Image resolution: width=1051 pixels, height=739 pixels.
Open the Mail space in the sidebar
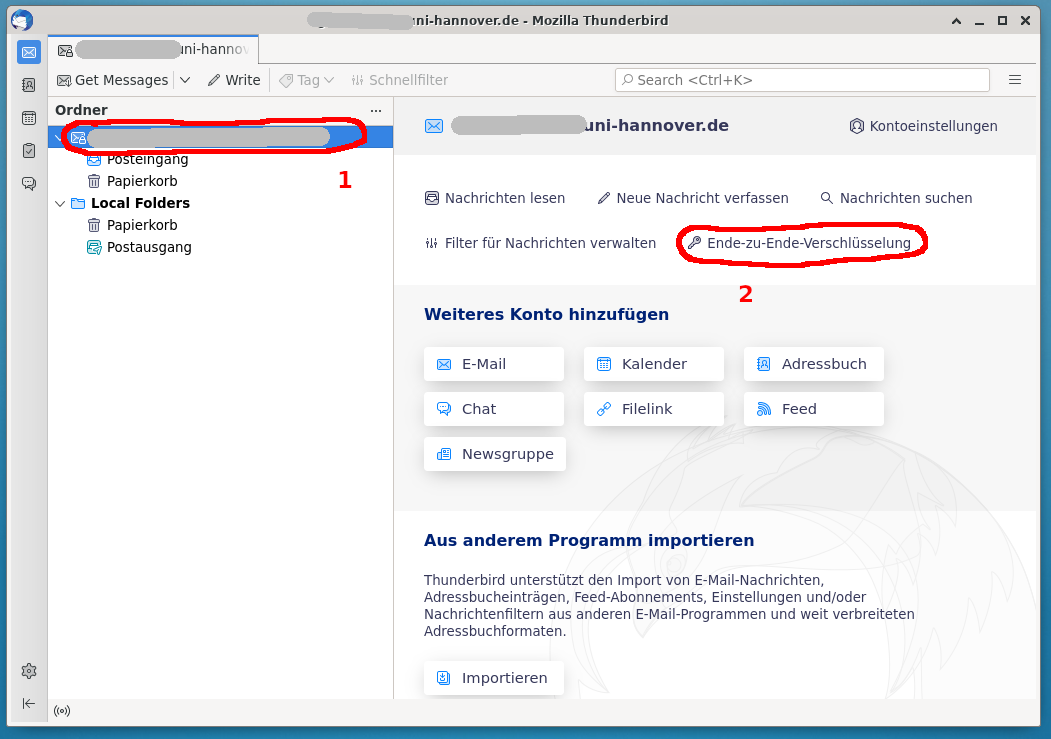(x=29, y=52)
